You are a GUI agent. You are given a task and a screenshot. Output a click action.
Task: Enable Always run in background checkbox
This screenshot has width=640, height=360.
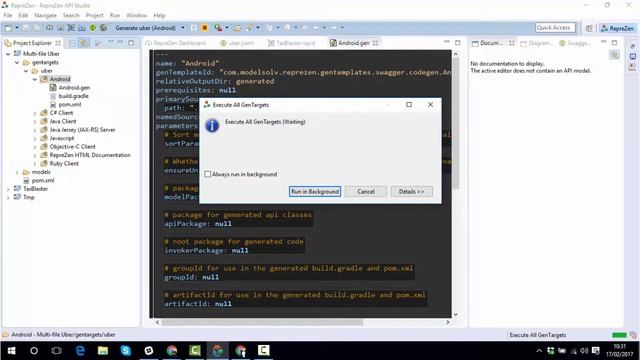click(x=208, y=174)
